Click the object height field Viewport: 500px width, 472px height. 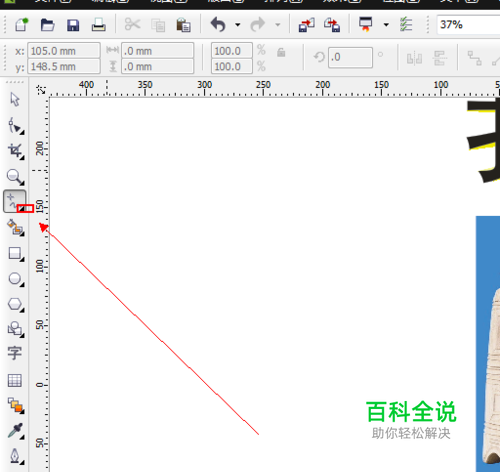click(x=157, y=66)
